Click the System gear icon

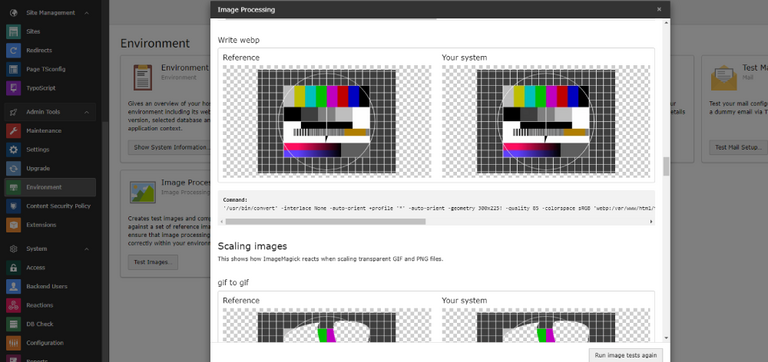click(x=14, y=249)
